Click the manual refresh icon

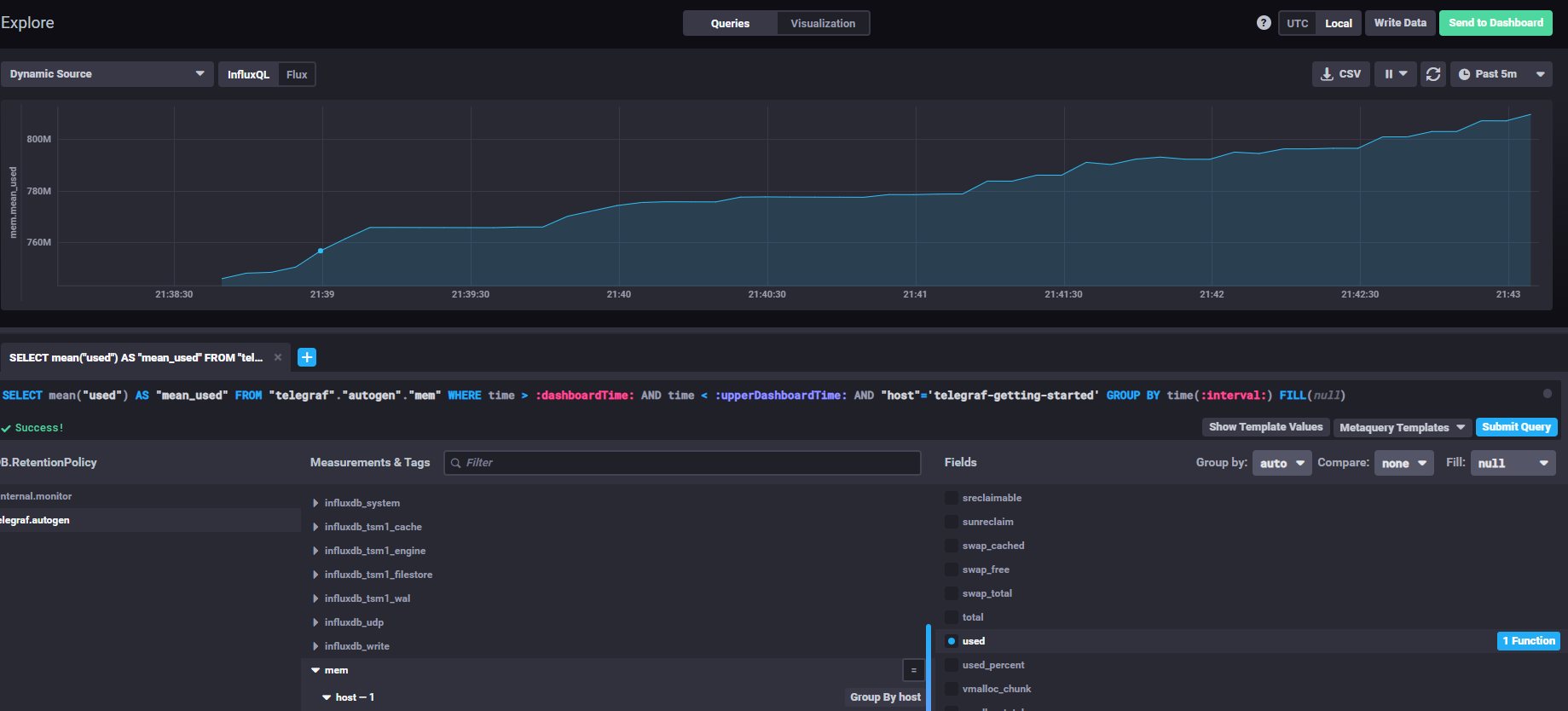pyautogui.click(x=1433, y=74)
